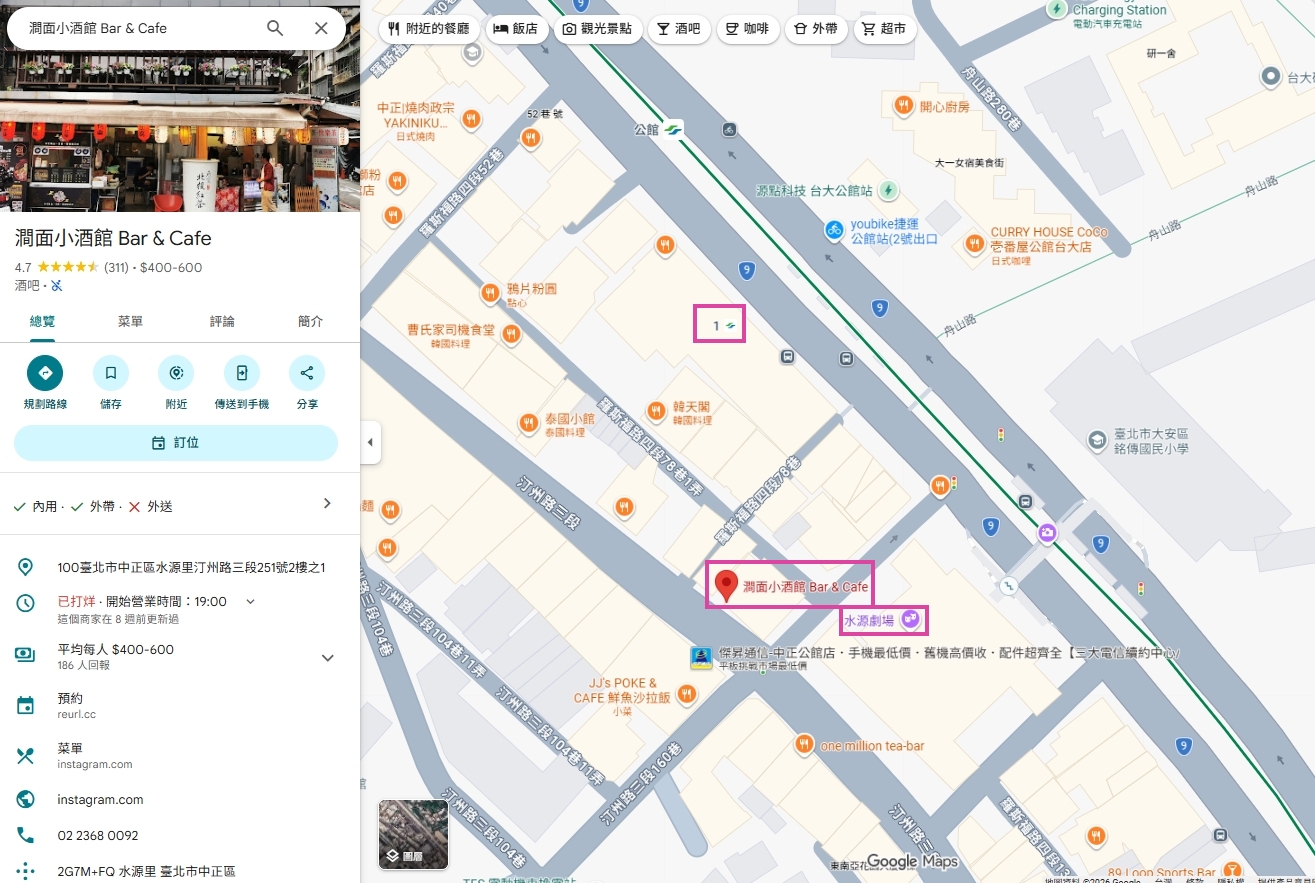Open the 圖層 layers thumbnail
Image resolution: width=1315 pixels, height=883 pixels.
point(413,834)
